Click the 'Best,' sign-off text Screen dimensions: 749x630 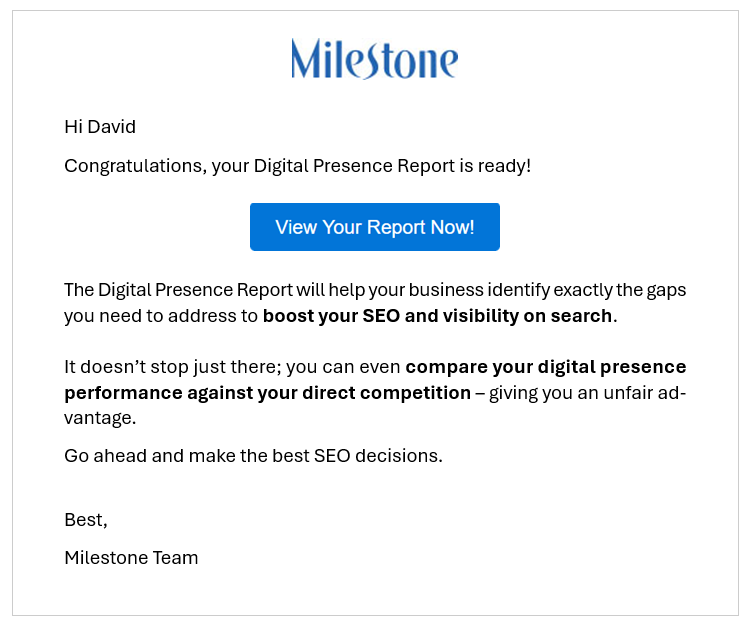pyautogui.click(x=86, y=520)
